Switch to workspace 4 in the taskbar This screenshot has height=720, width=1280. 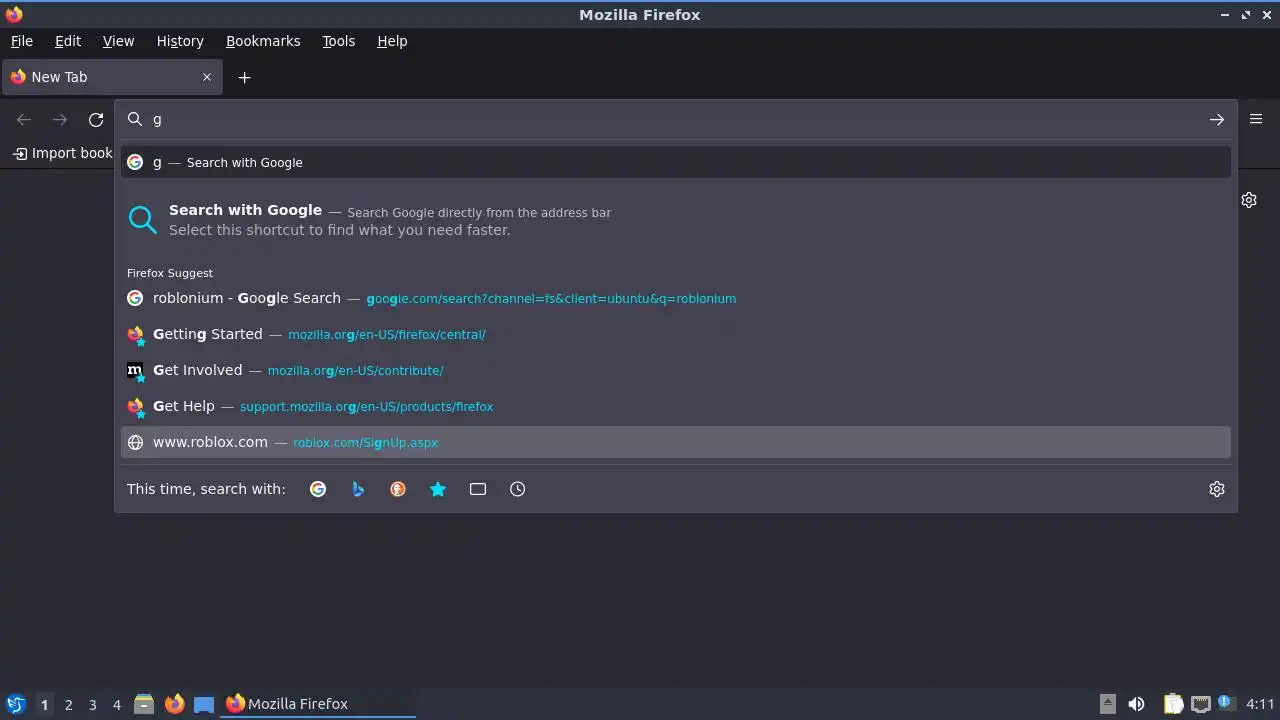pos(116,704)
